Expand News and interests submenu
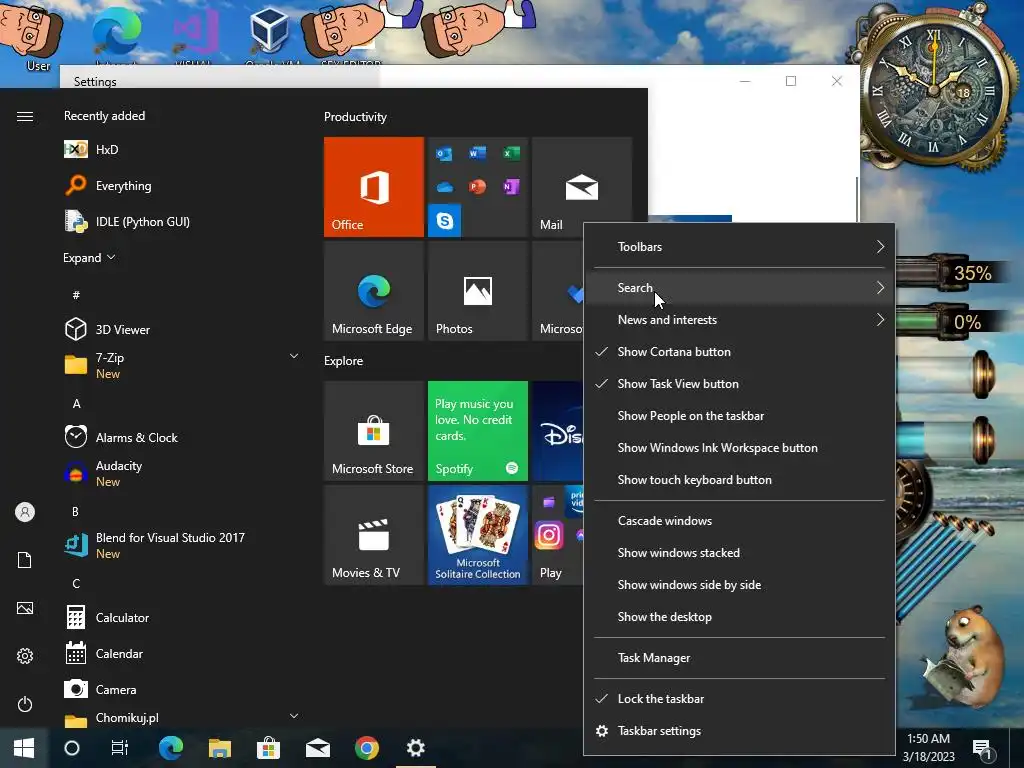 click(739, 320)
